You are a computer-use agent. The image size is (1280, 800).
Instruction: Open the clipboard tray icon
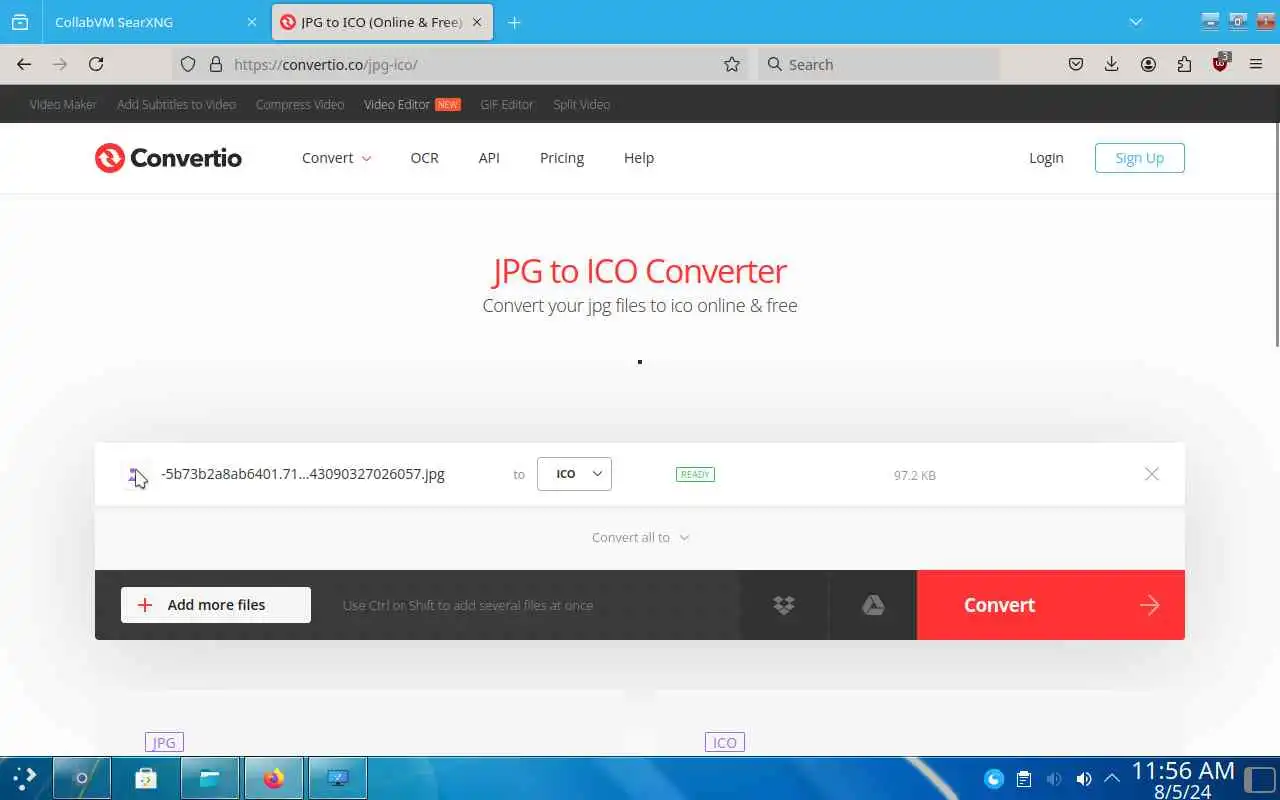[1023, 778]
